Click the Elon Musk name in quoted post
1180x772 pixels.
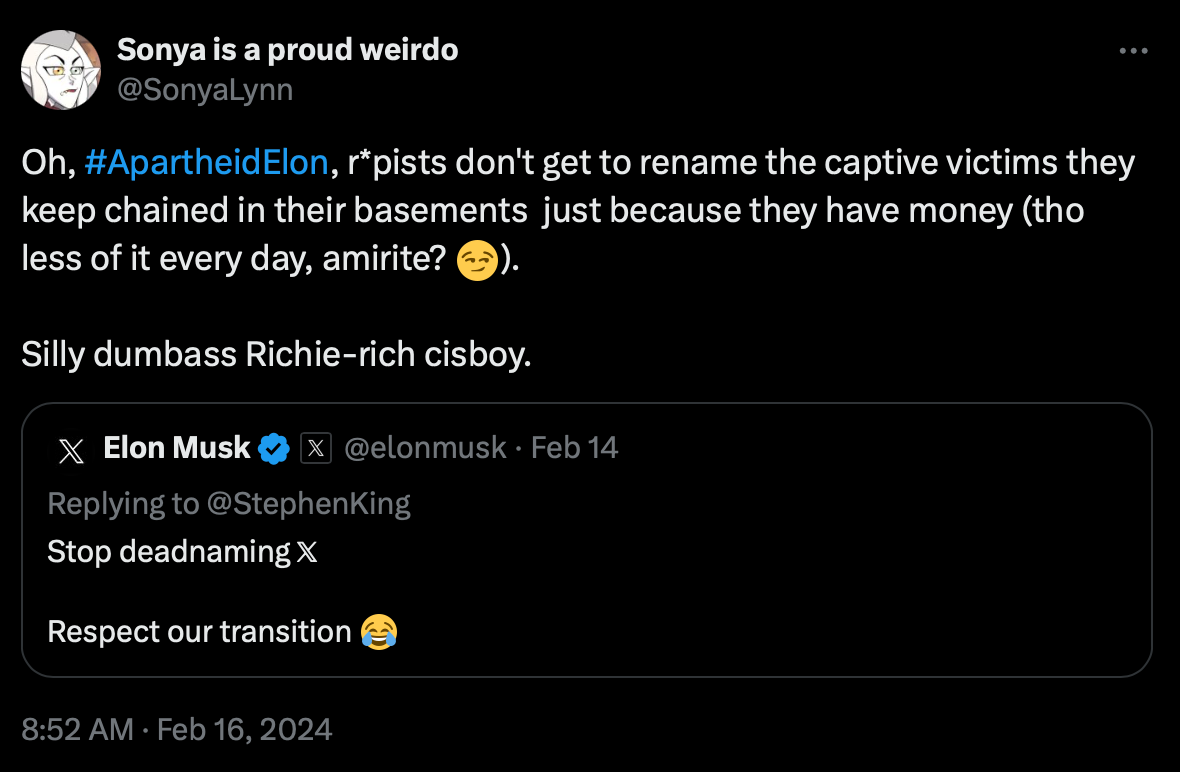[x=176, y=448]
